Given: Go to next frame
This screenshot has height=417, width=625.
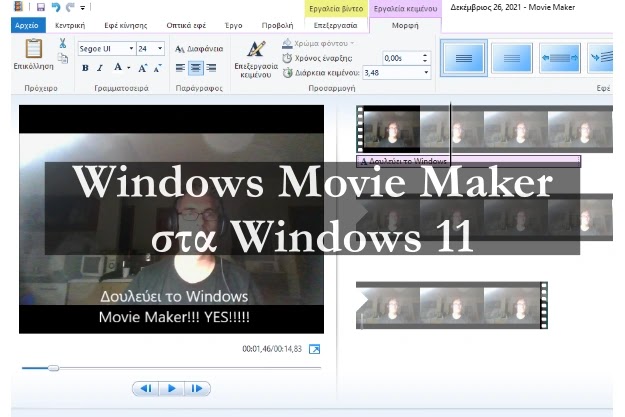Looking at the screenshot, I should [x=197, y=388].
